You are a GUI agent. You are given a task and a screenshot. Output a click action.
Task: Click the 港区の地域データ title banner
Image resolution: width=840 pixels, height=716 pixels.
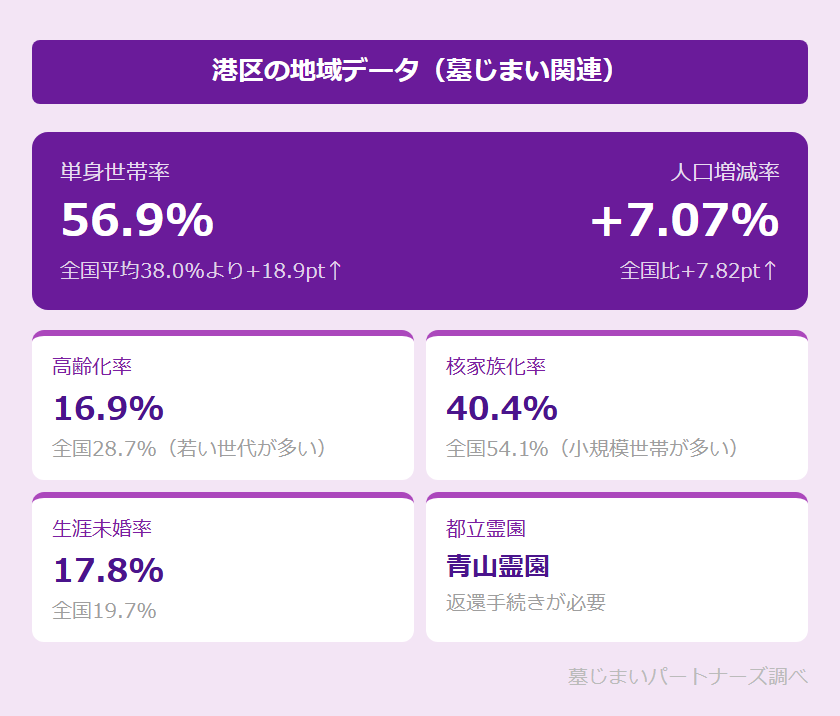coord(419,71)
